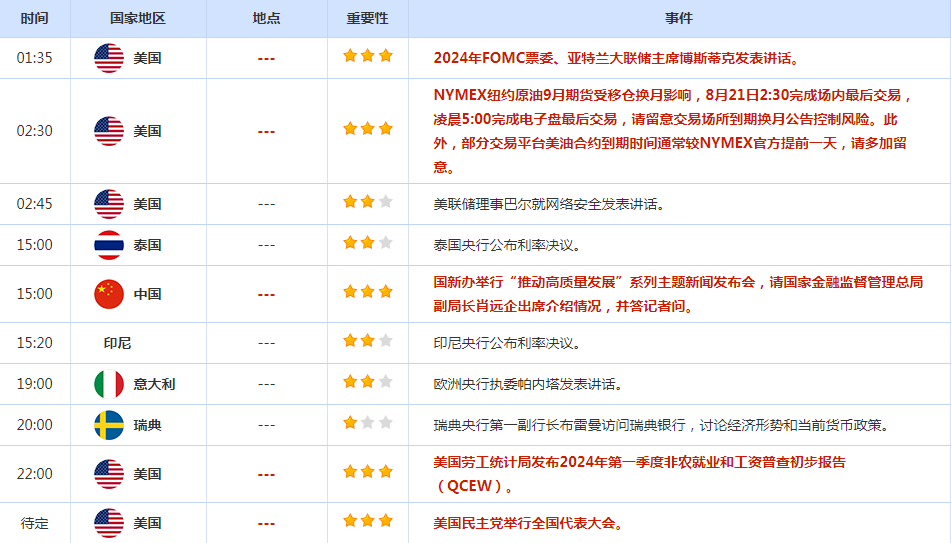Screen dimensions: 951x543
Task: Click the star rating for 国新办 event
Action: tap(368, 292)
